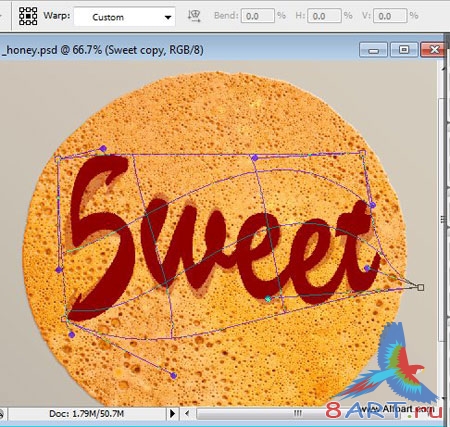
Task: Click the vertical scrollbar thumb grip
Action: pyautogui.click(x=443, y=219)
